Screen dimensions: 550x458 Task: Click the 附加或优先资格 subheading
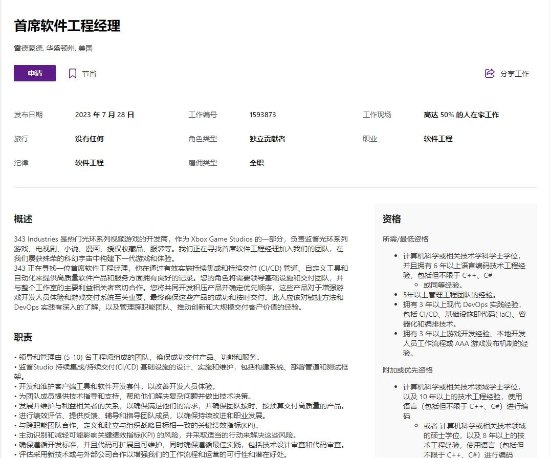click(x=407, y=370)
